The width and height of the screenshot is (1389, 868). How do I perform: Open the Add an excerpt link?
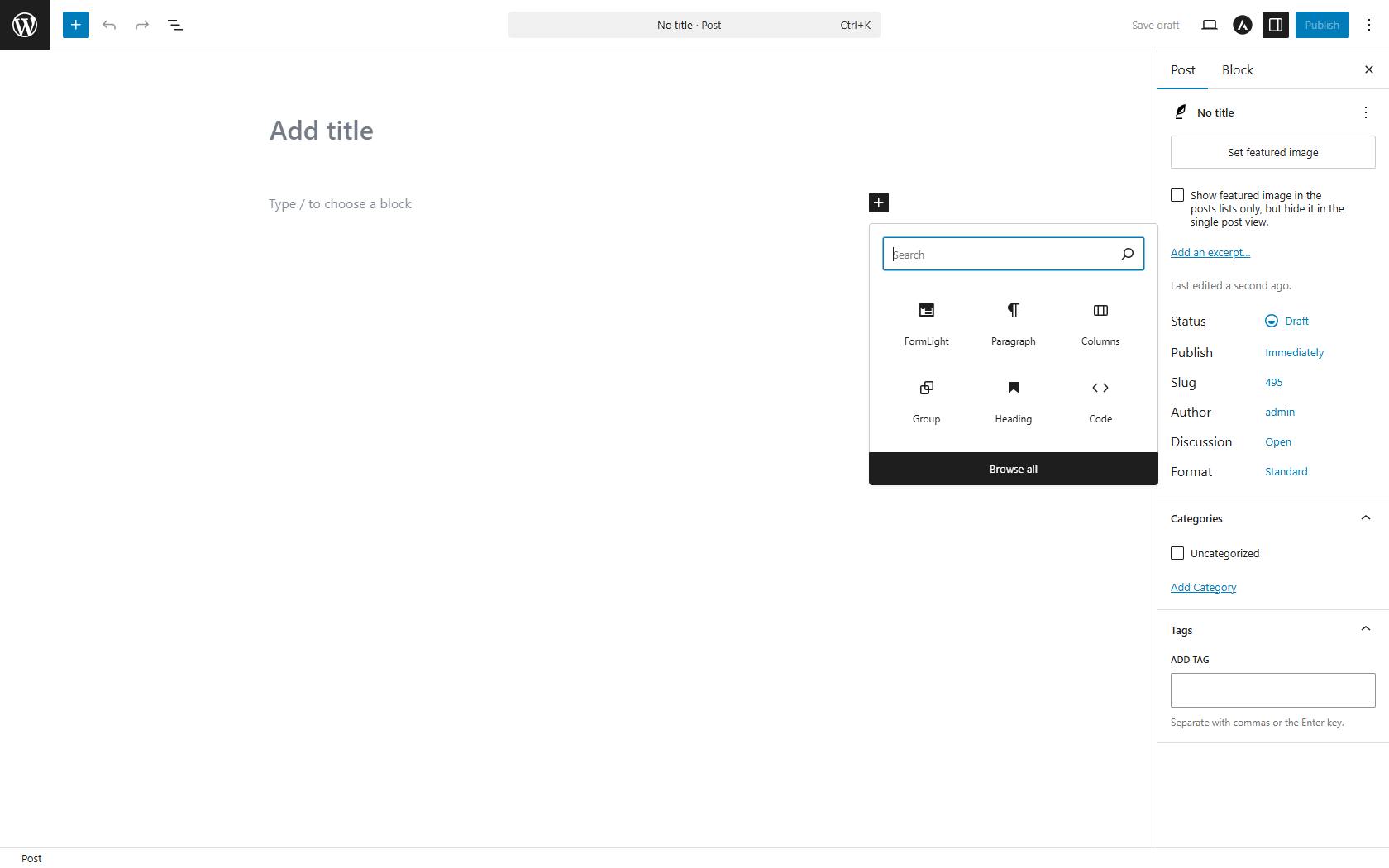coord(1210,252)
